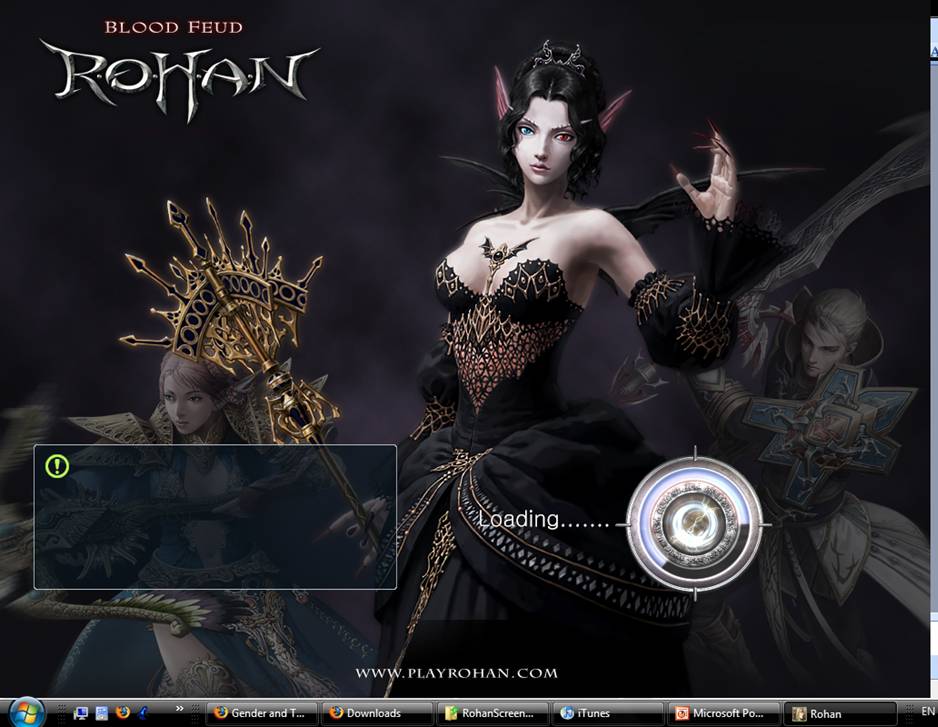Click the Switch between windows quick launch icon
The image size is (938, 727).
pyautogui.click(x=102, y=713)
